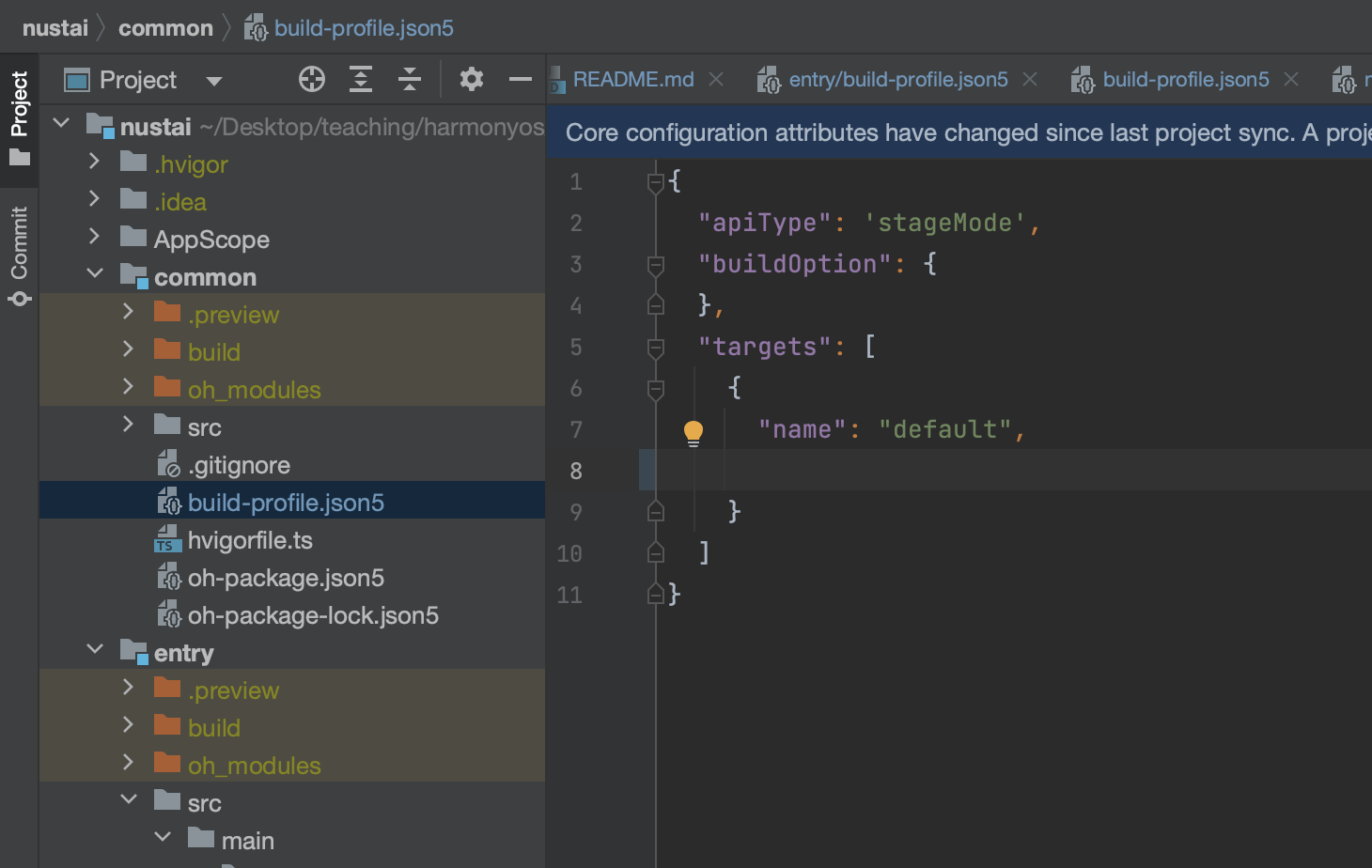Image resolution: width=1372 pixels, height=868 pixels.
Task: Select oh-package-lock.json5 in the project tree
Action: click(x=292, y=615)
